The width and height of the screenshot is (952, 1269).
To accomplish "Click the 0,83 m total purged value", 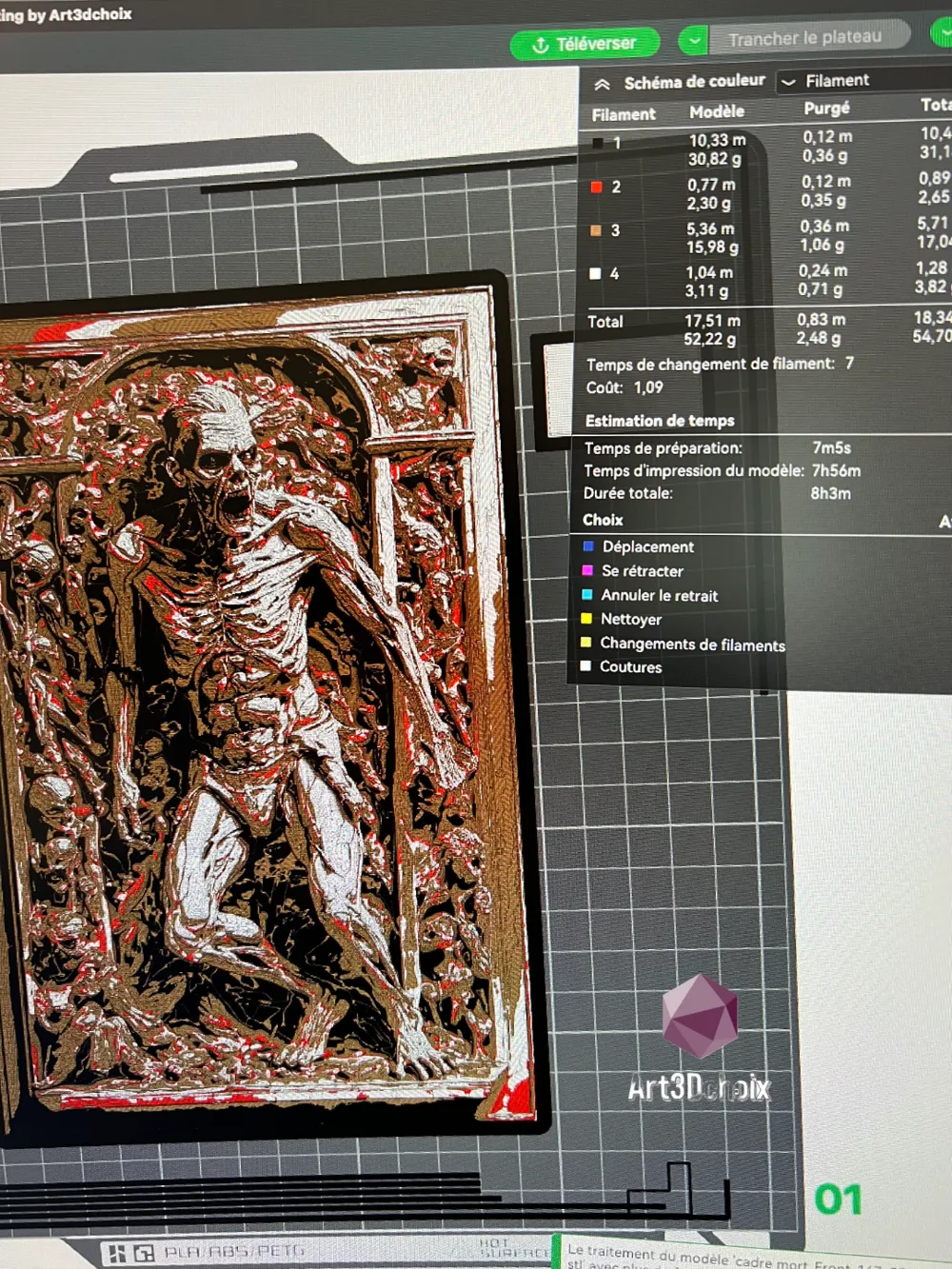I will pos(821,320).
